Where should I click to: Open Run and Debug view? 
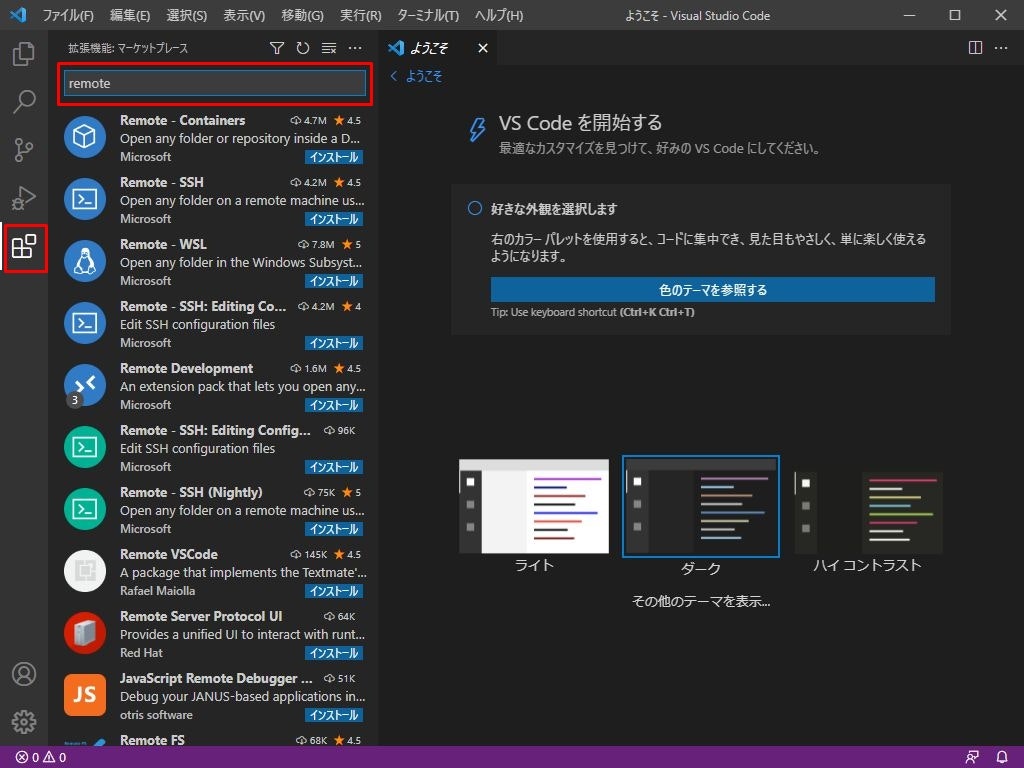click(x=24, y=198)
